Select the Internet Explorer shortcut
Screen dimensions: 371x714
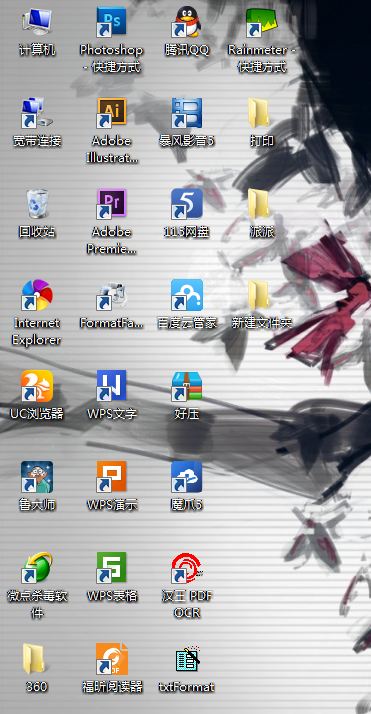[37, 295]
